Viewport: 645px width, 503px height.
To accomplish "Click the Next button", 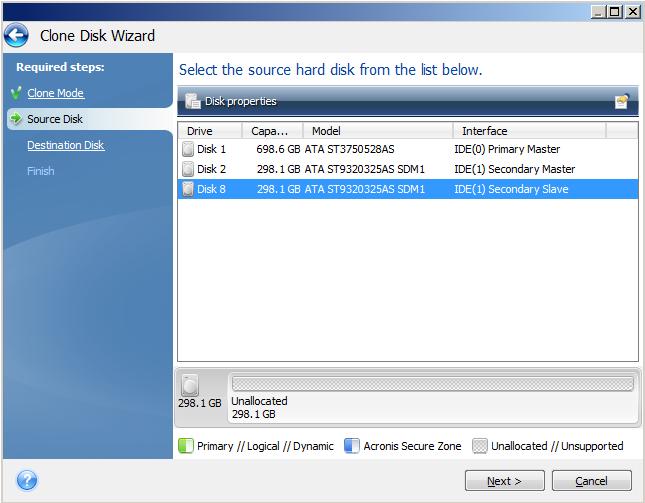I will (x=504, y=480).
